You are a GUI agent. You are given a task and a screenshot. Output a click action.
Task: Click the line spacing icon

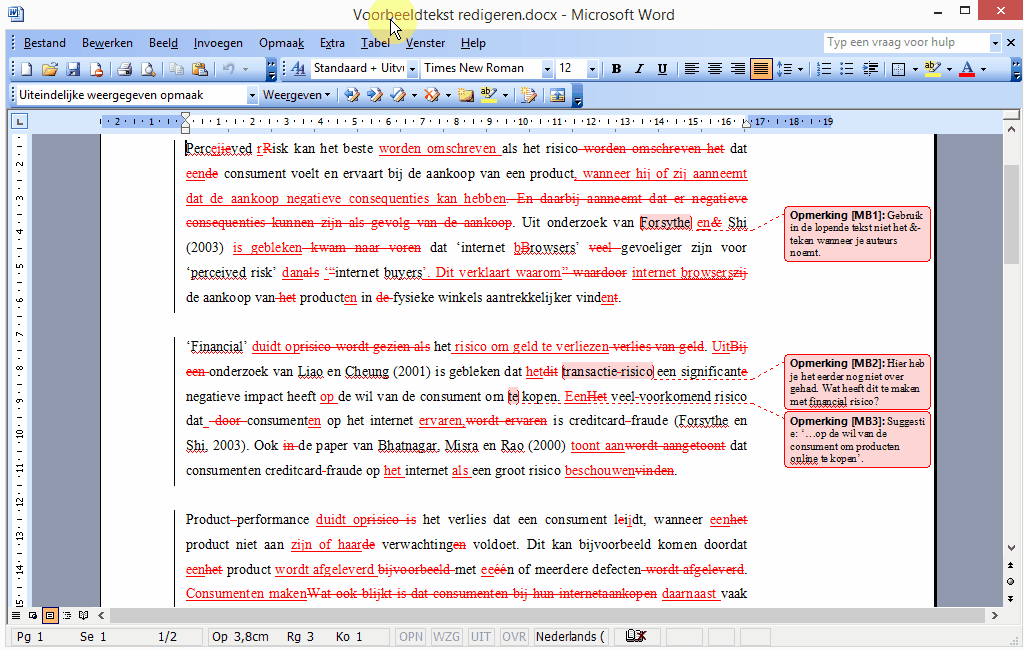(x=784, y=69)
